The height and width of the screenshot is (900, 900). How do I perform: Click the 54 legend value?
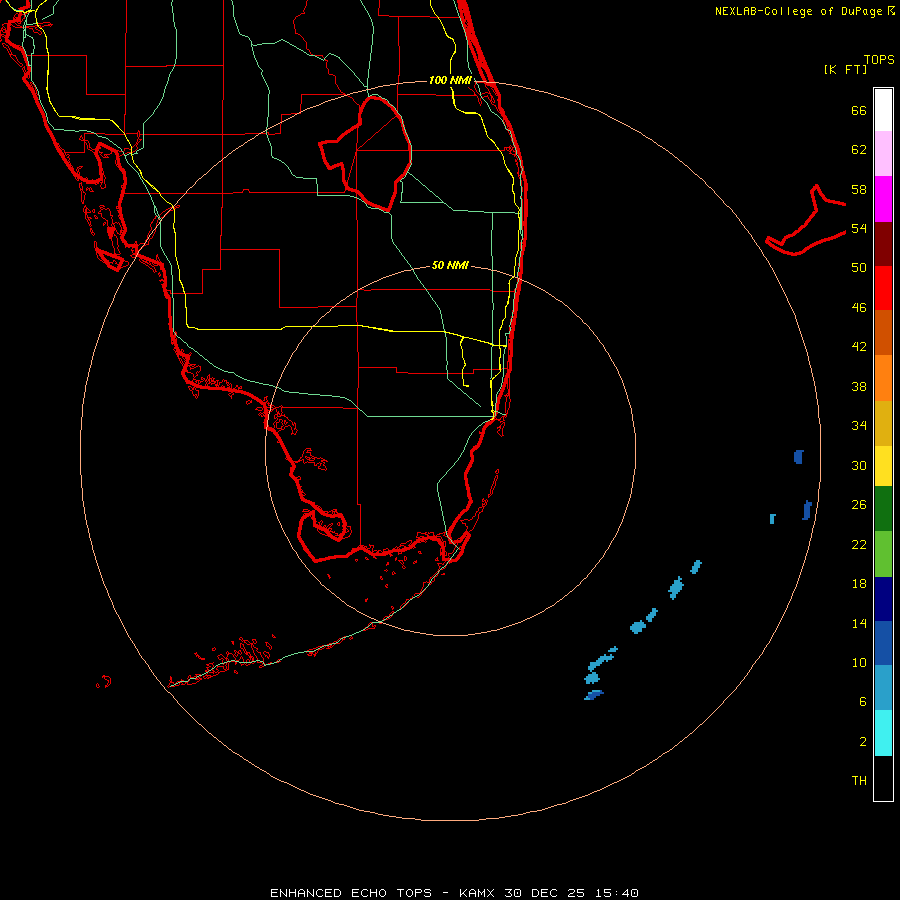point(859,228)
